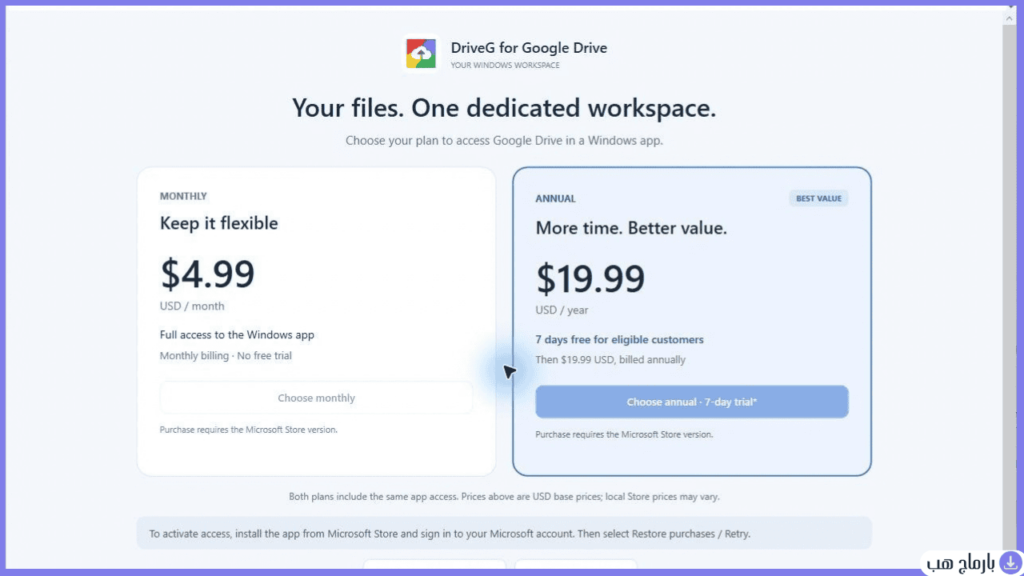Click 'Both plans include the same app access' note
The width and height of the screenshot is (1024, 576).
coord(504,497)
